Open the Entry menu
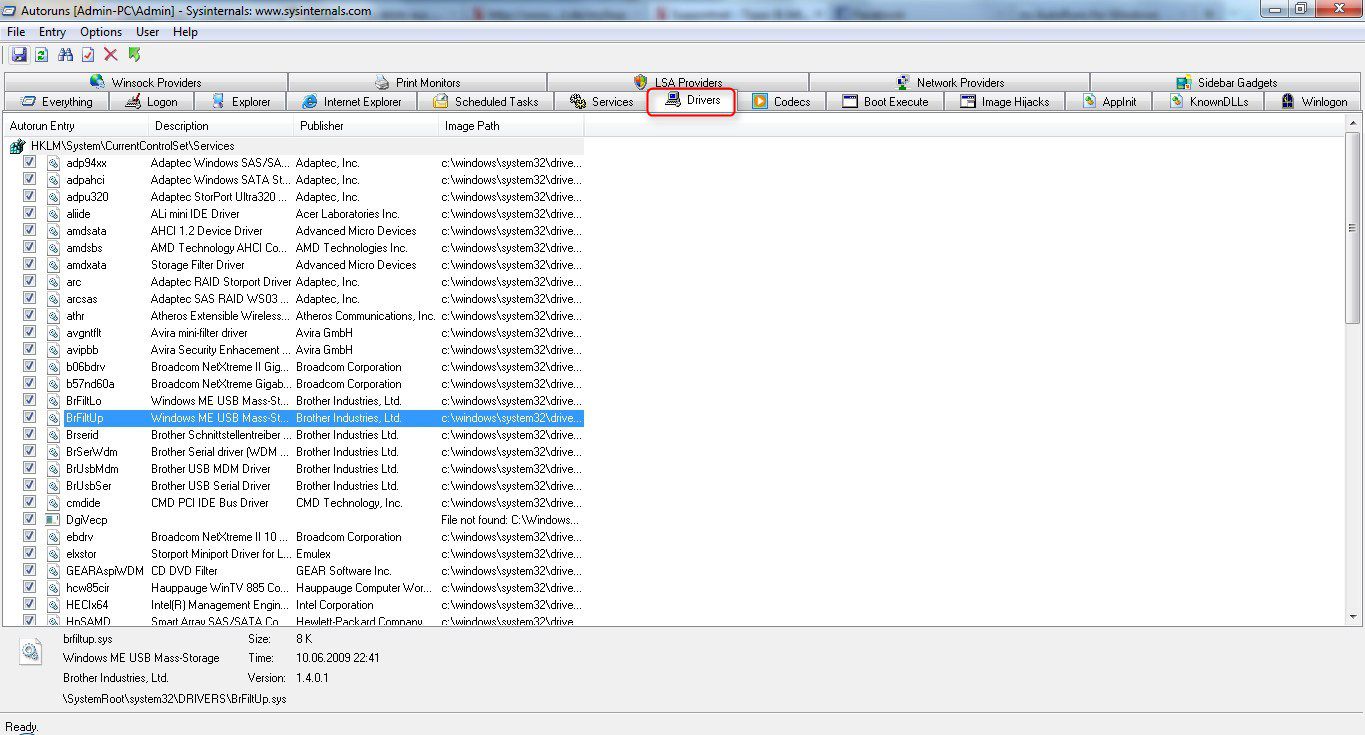1365x735 pixels. (52, 32)
